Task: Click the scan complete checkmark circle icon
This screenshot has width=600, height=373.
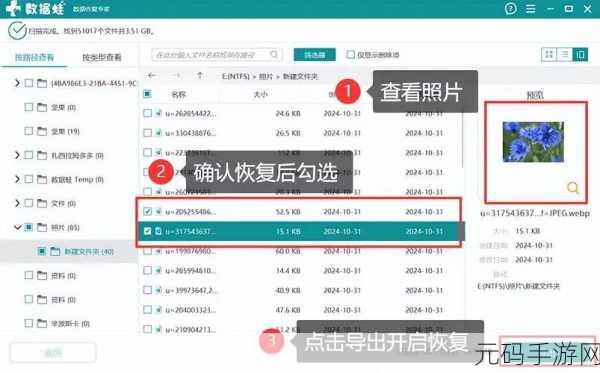Action: (x=17, y=31)
